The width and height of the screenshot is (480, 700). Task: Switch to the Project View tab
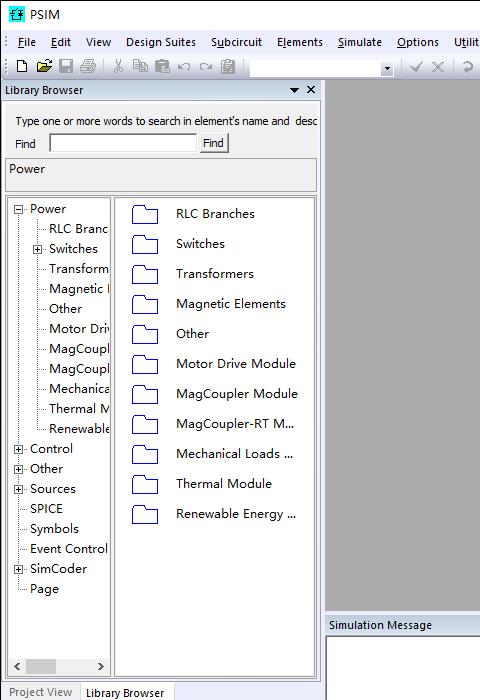(41, 692)
